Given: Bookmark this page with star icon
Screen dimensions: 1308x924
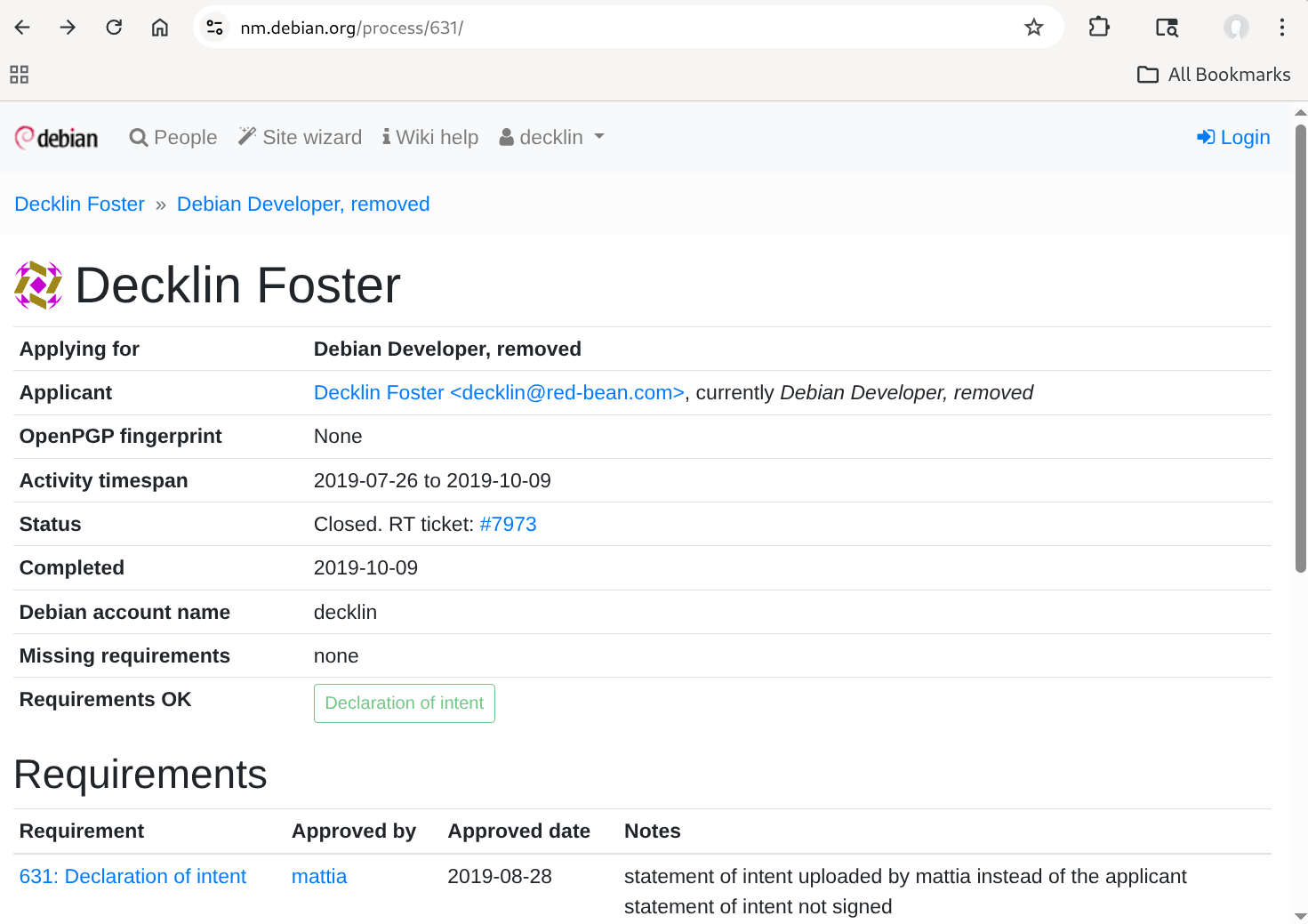Looking at the screenshot, I should 1033,28.
